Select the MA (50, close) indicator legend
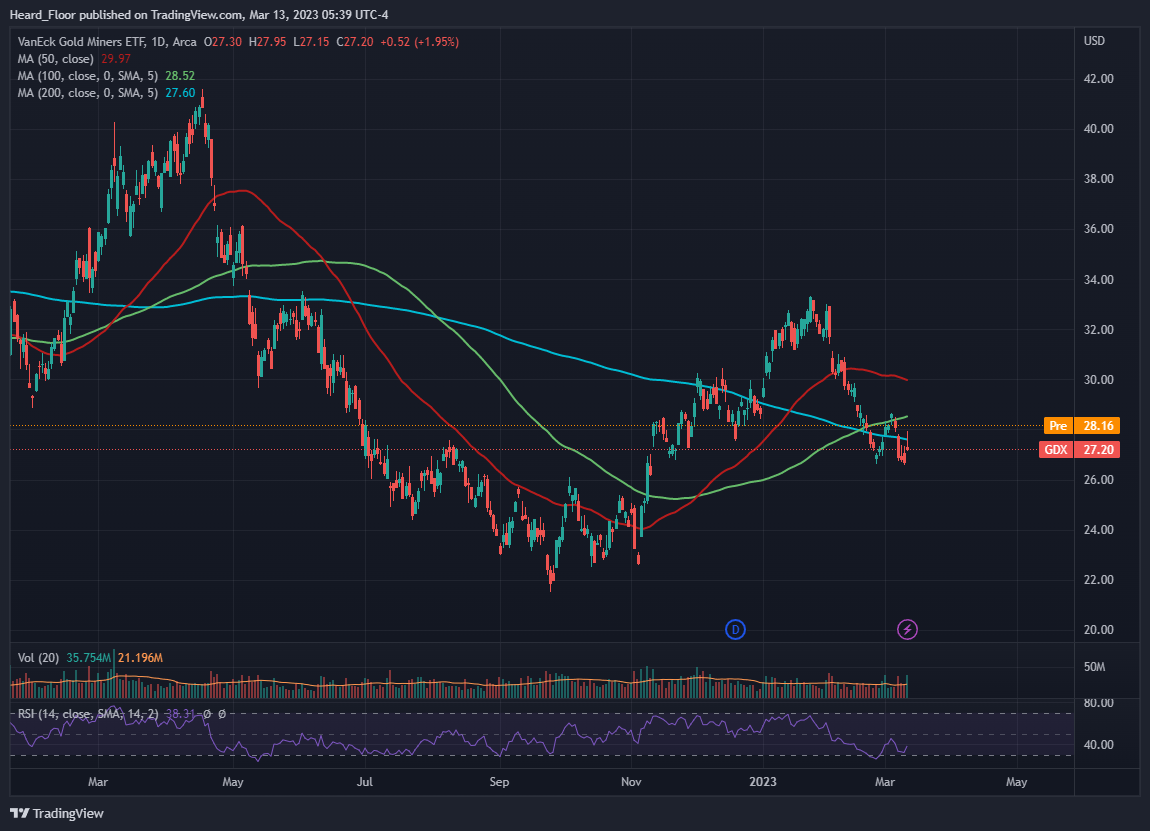 click(56, 59)
